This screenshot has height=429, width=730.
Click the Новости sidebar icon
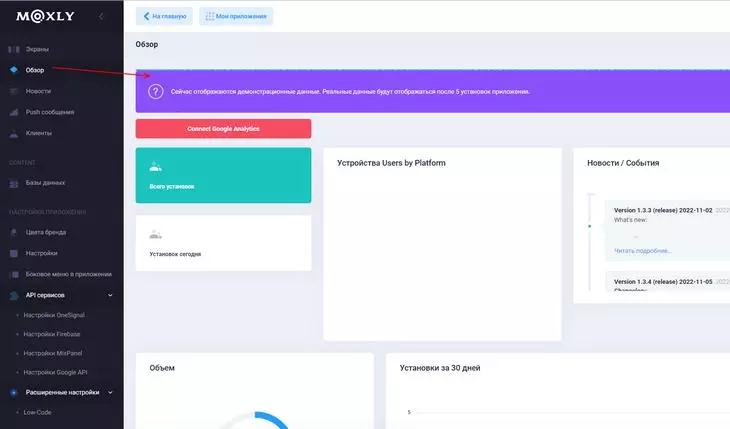pyautogui.click(x=14, y=91)
